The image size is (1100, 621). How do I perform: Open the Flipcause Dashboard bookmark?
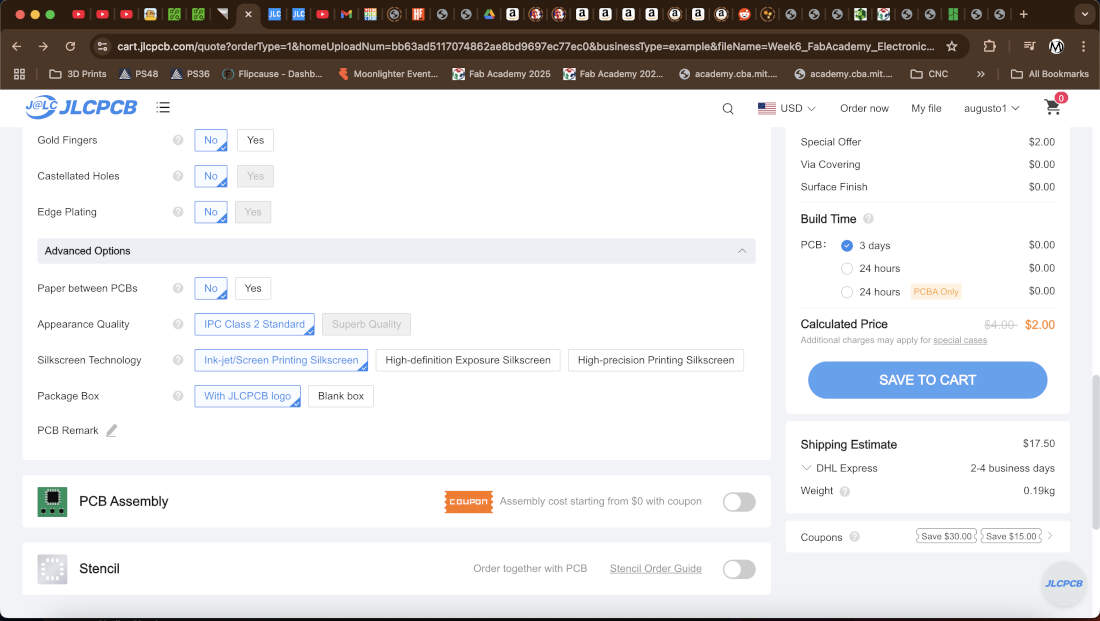[272, 74]
